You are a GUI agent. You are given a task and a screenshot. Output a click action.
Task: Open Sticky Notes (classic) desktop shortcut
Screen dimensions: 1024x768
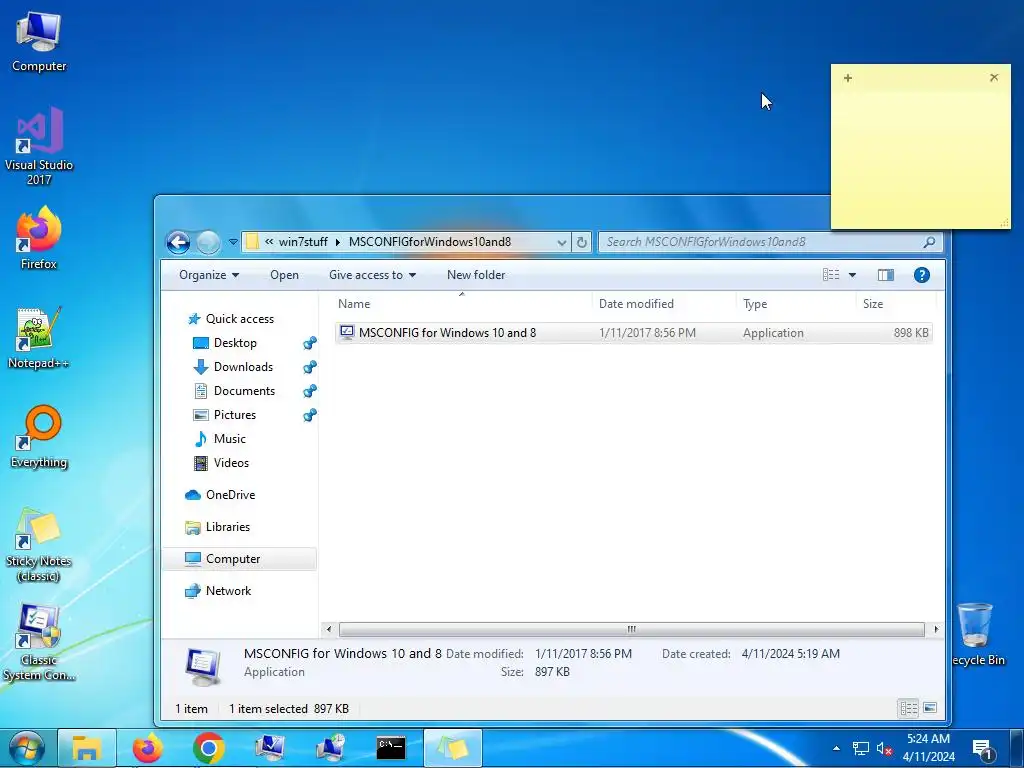39,544
